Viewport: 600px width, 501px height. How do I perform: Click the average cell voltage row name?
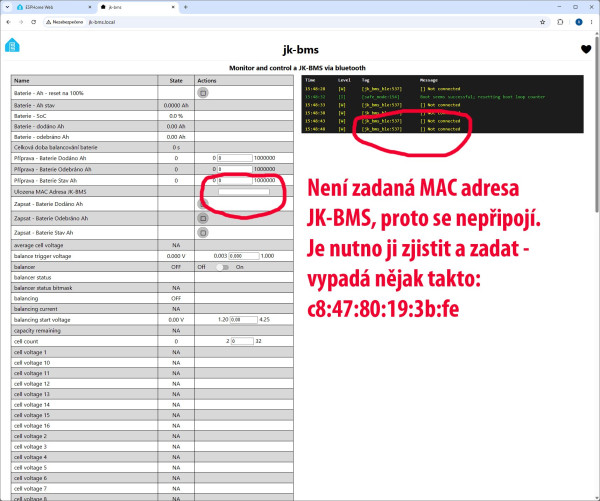click(38, 245)
